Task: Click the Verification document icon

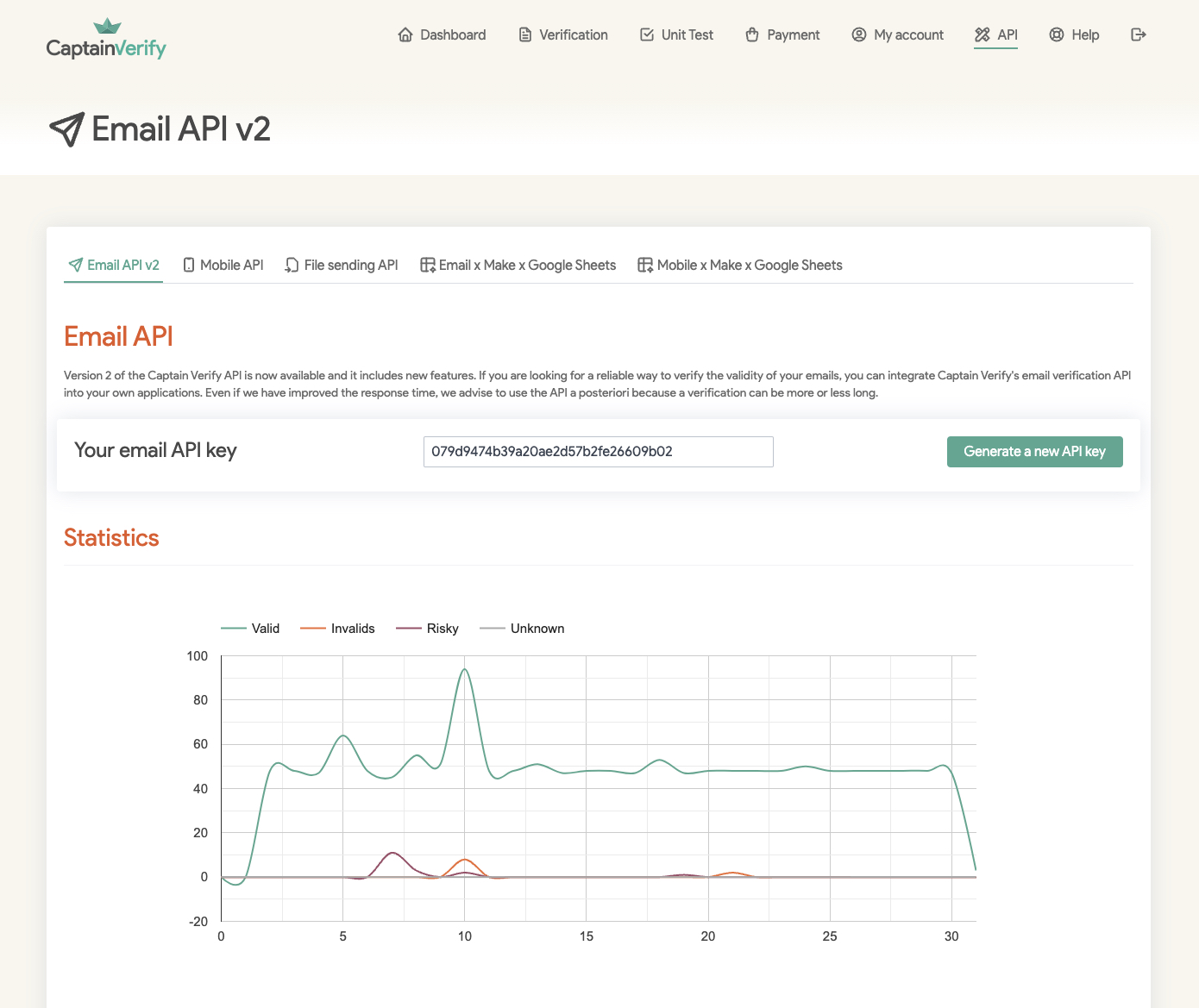Action: pyautogui.click(x=524, y=34)
